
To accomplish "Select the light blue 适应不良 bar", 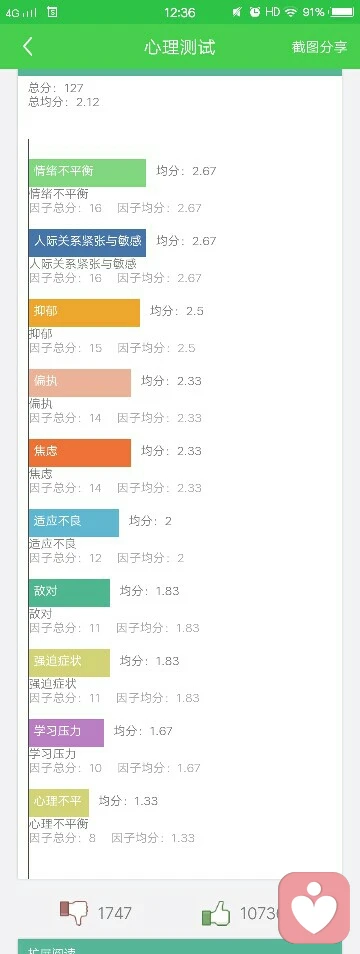I will coord(74,523).
